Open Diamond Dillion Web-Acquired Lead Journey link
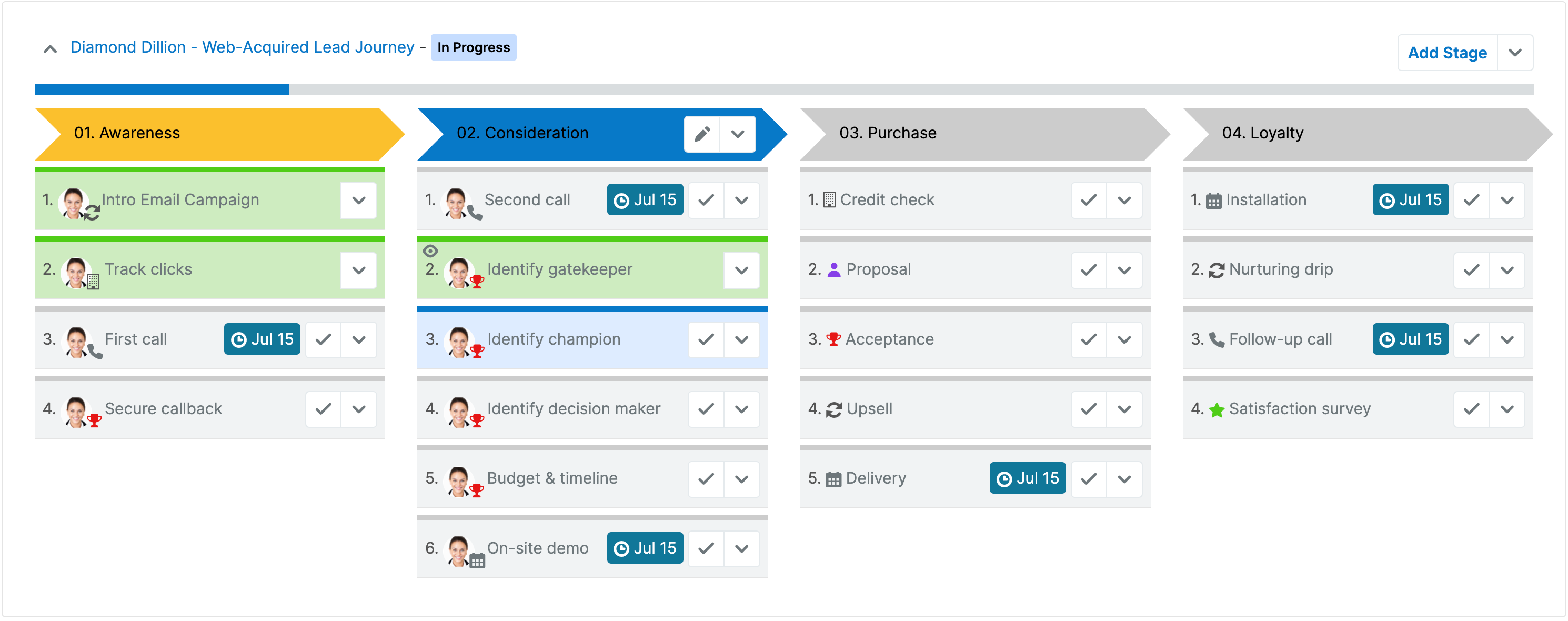The width and height of the screenshot is (1568, 621). tap(242, 47)
